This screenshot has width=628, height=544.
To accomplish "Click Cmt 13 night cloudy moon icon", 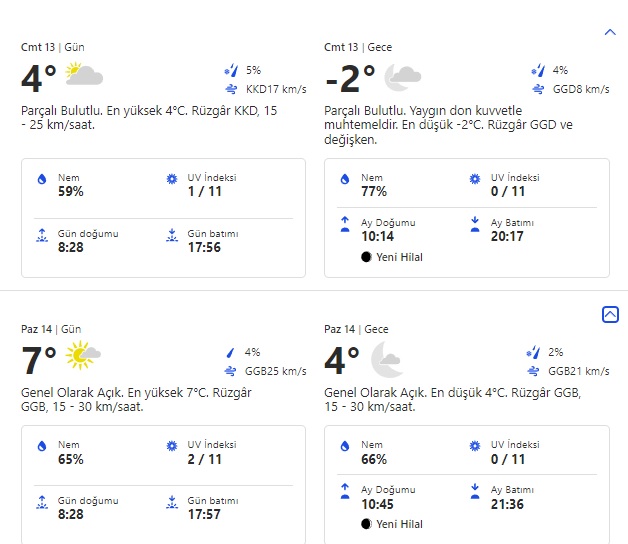I will 402,75.
